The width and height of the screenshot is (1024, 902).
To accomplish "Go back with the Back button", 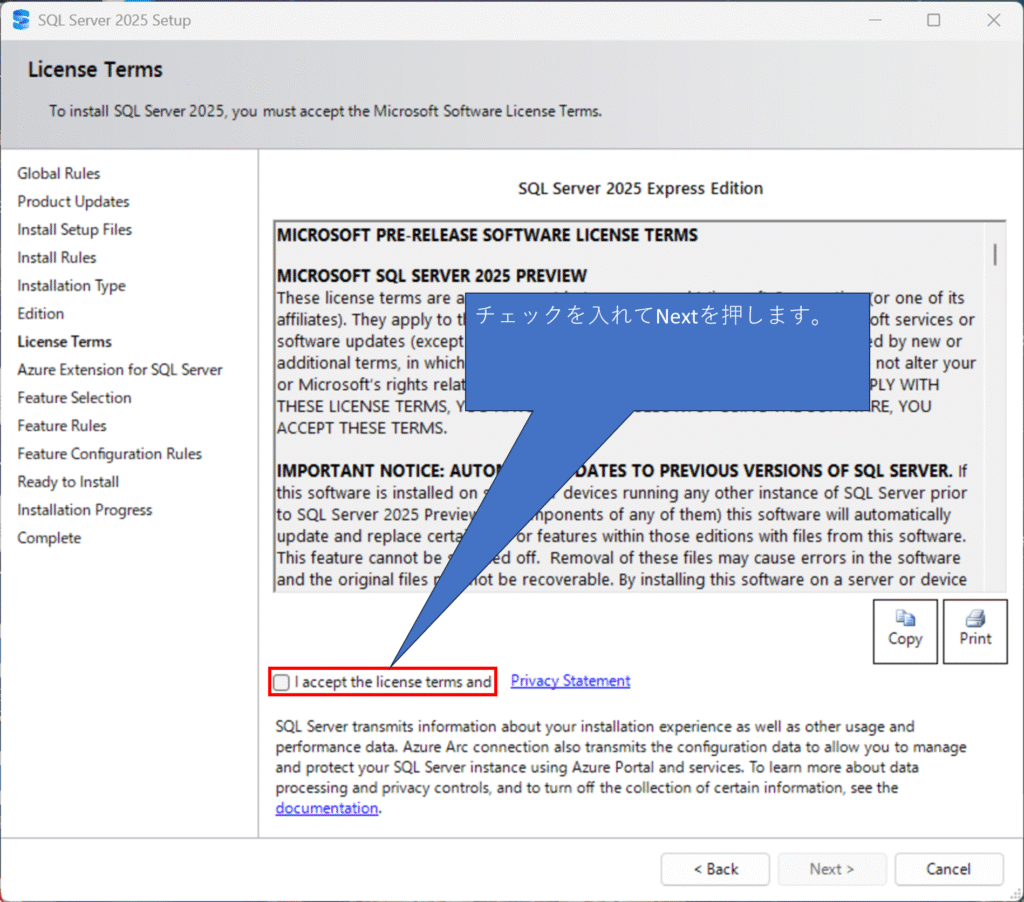I will [715, 869].
